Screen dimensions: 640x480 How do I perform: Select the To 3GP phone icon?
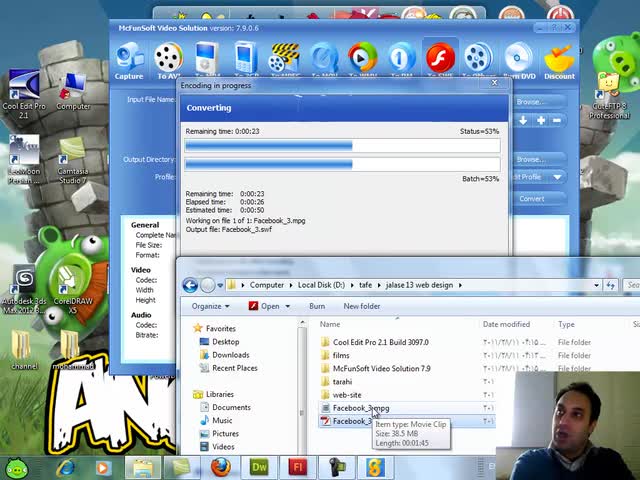coord(246,59)
